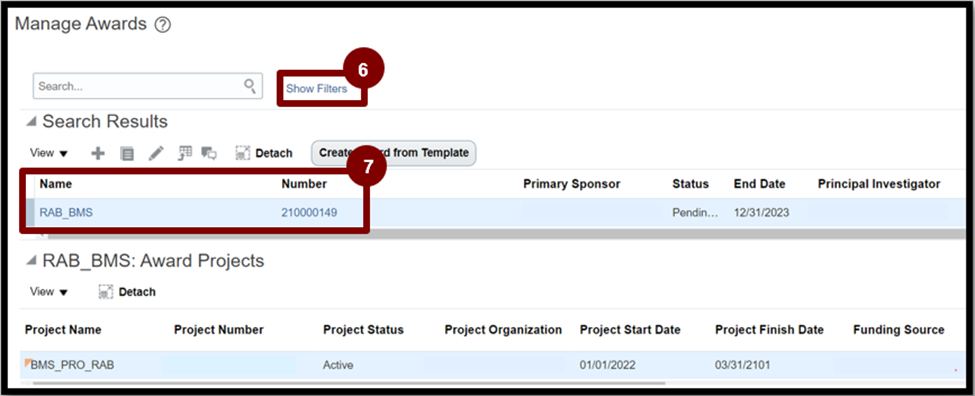Open View menu in Award Projects
The image size is (975, 396).
pyautogui.click(x=49, y=292)
